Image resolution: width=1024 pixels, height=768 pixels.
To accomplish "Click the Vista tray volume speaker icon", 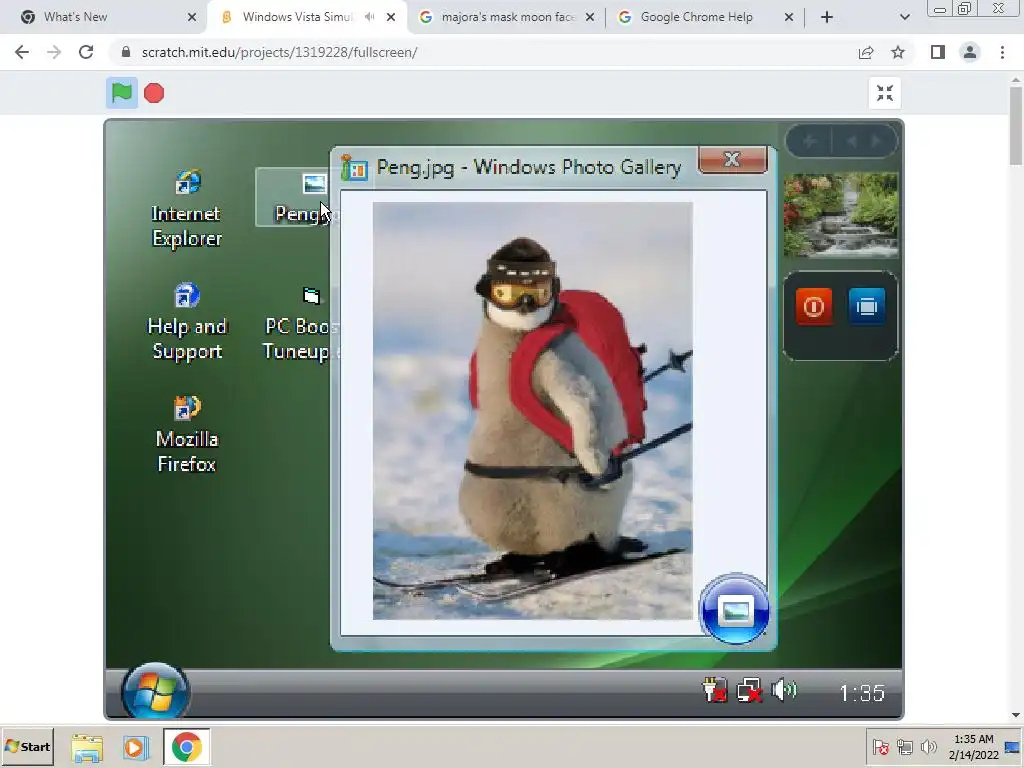I will point(784,690).
